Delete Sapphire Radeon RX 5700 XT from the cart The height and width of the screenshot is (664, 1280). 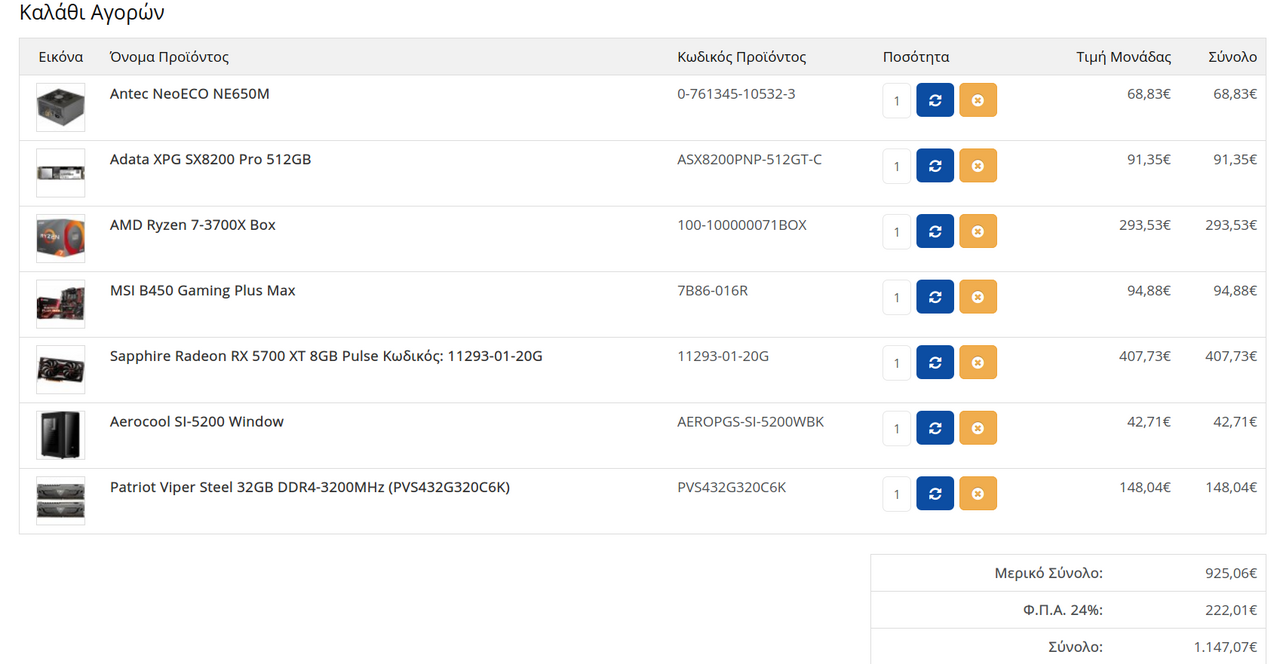978,363
